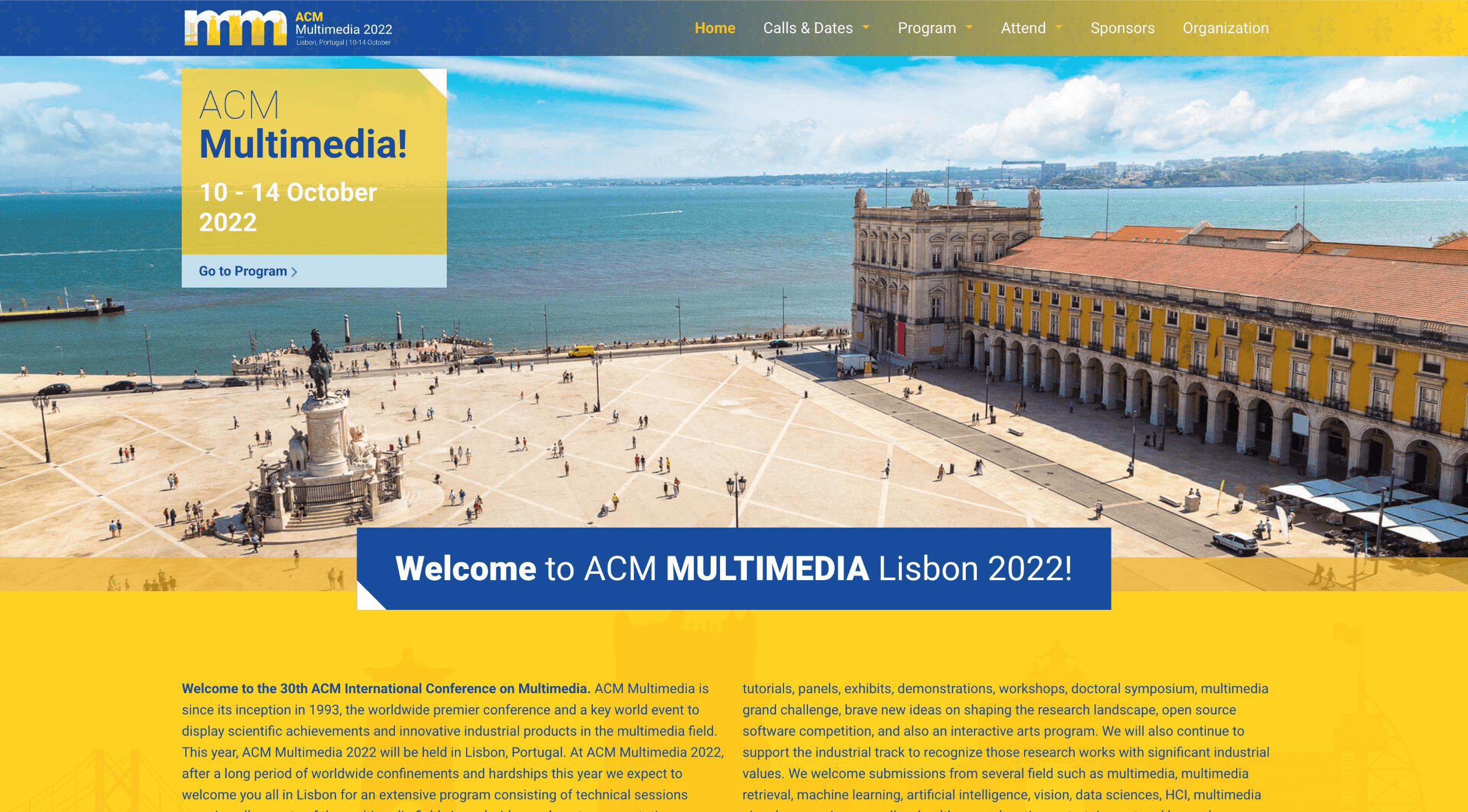Open the Calls & Dates menu
The height and width of the screenshot is (812, 1468).
coord(807,28)
